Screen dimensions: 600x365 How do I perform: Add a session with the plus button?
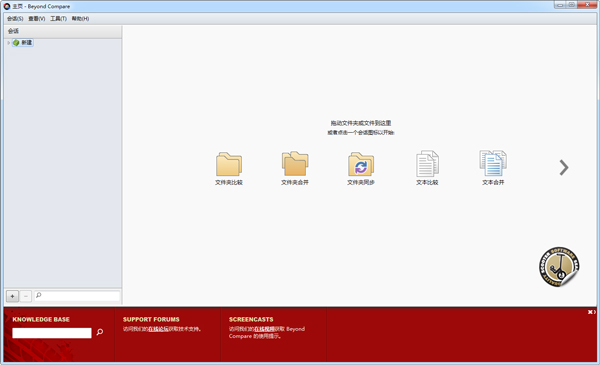point(12,296)
